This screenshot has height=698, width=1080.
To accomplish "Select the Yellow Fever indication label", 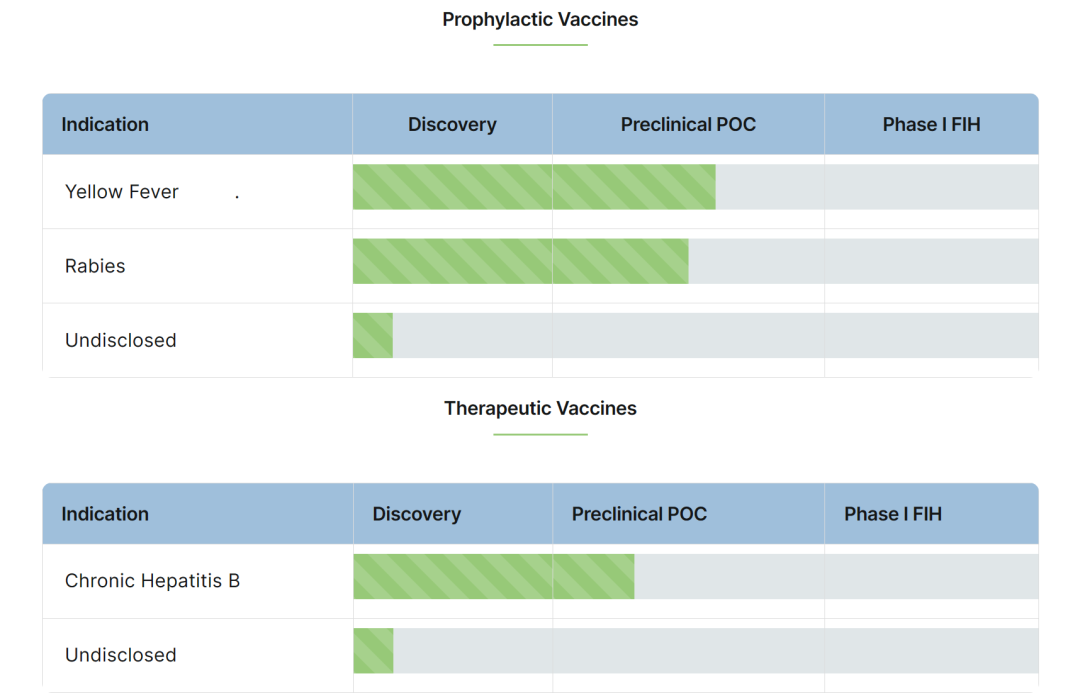I will coord(122,192).
